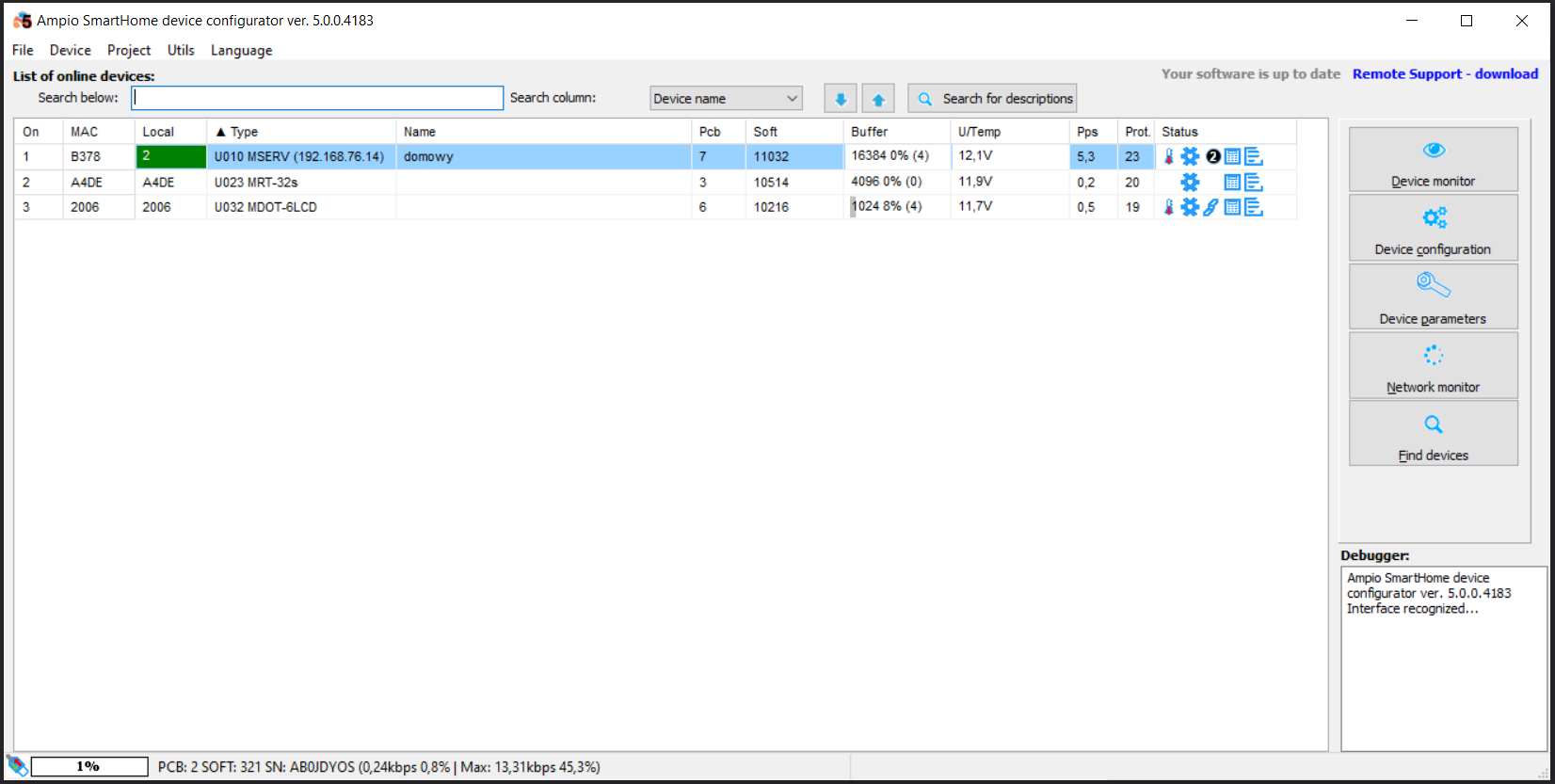Select the U023 MRT-32s device row
The image size is (1555, 784).
(655, 182)
